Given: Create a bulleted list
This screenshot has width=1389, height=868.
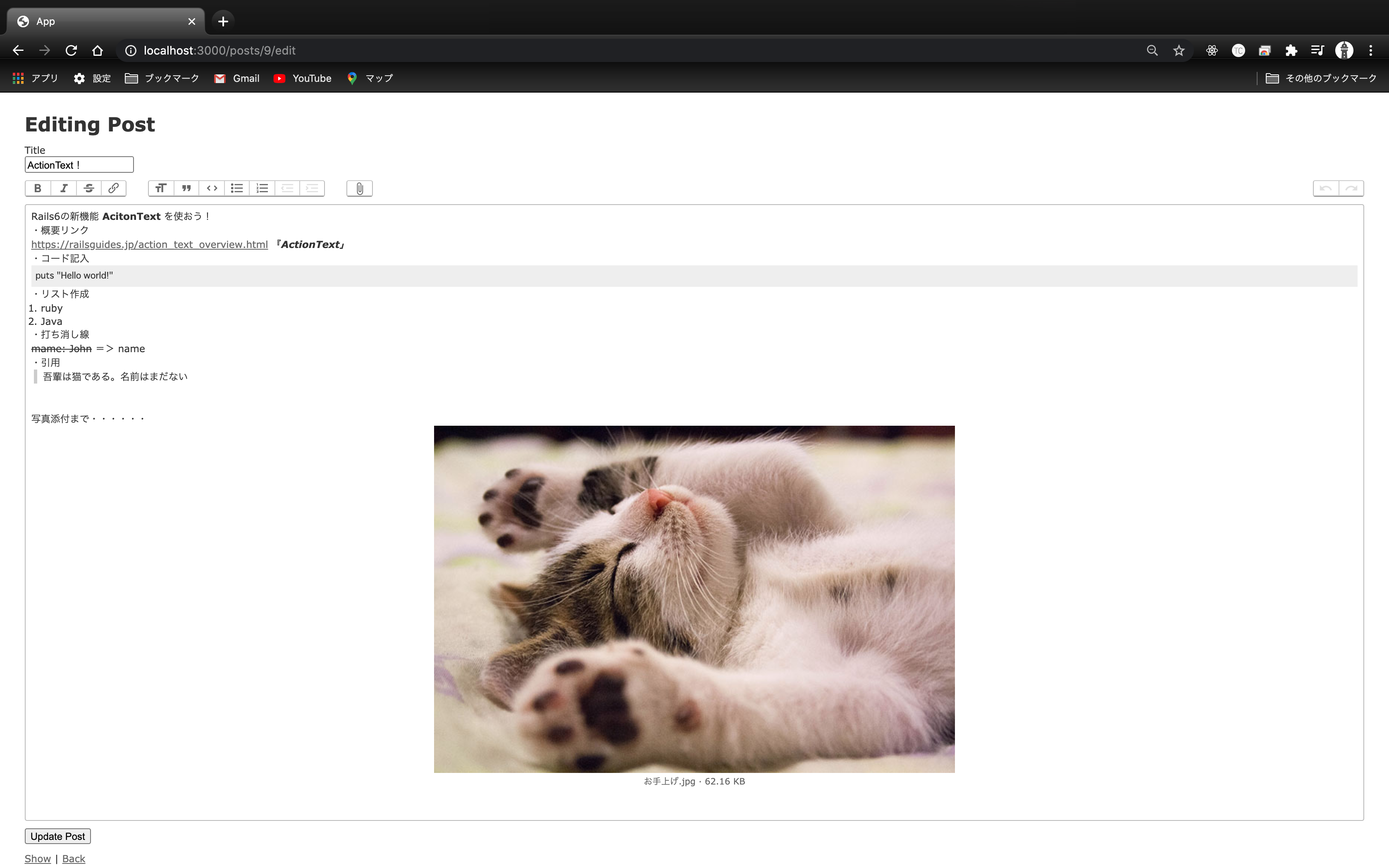Looking at the screenshot, I should point(236,188).
